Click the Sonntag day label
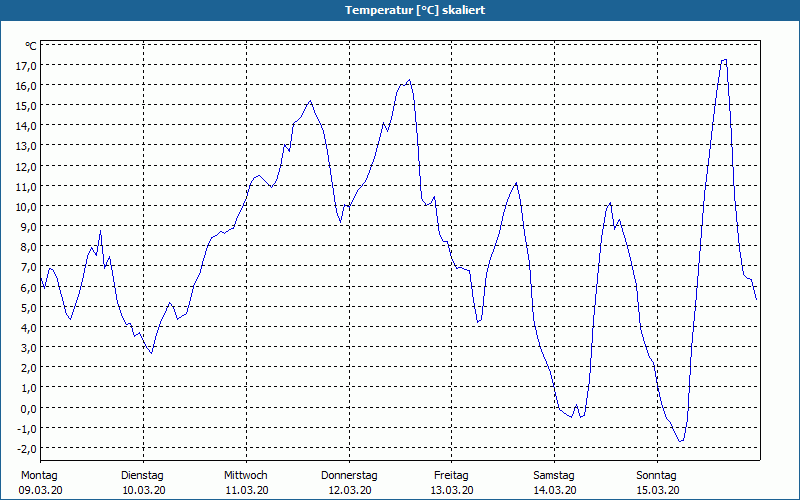Image resolution: width=800 pixels, height=500 pixels. (656, 476)
